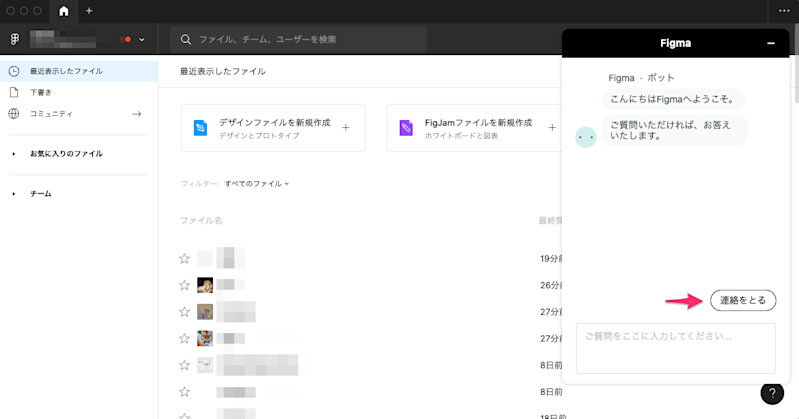Star the second file edited 8 days ago
Screen dimensions: 799x419
184,391
